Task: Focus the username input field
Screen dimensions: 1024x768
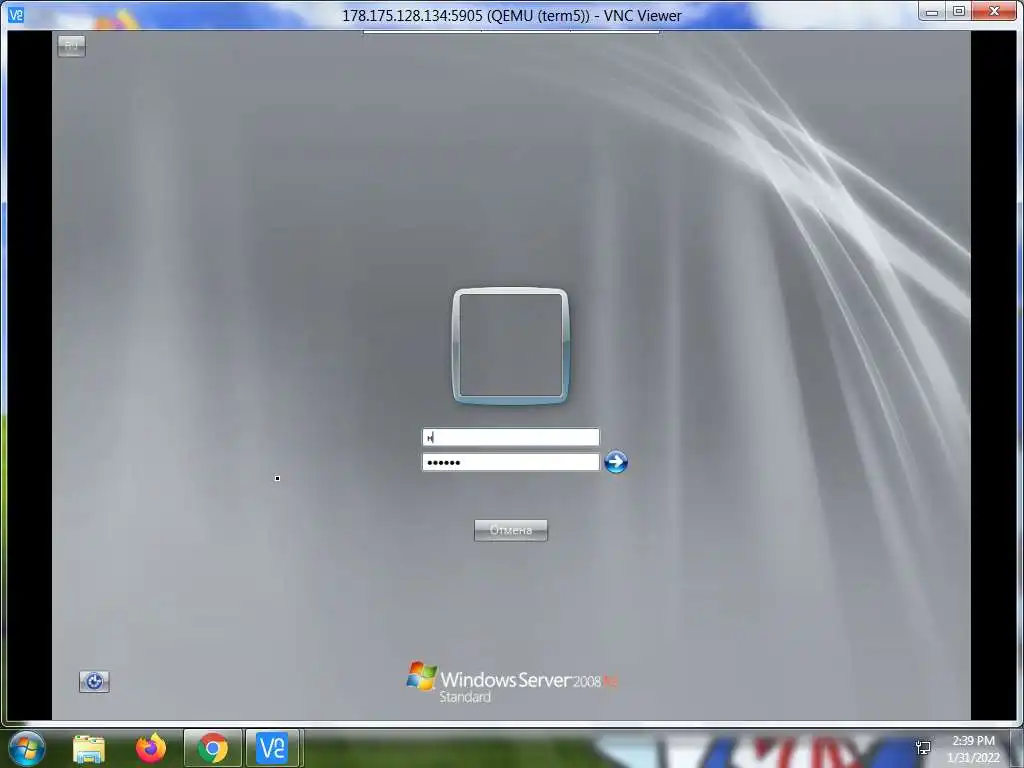Action: pyautogui.click(x=511, y=437)
